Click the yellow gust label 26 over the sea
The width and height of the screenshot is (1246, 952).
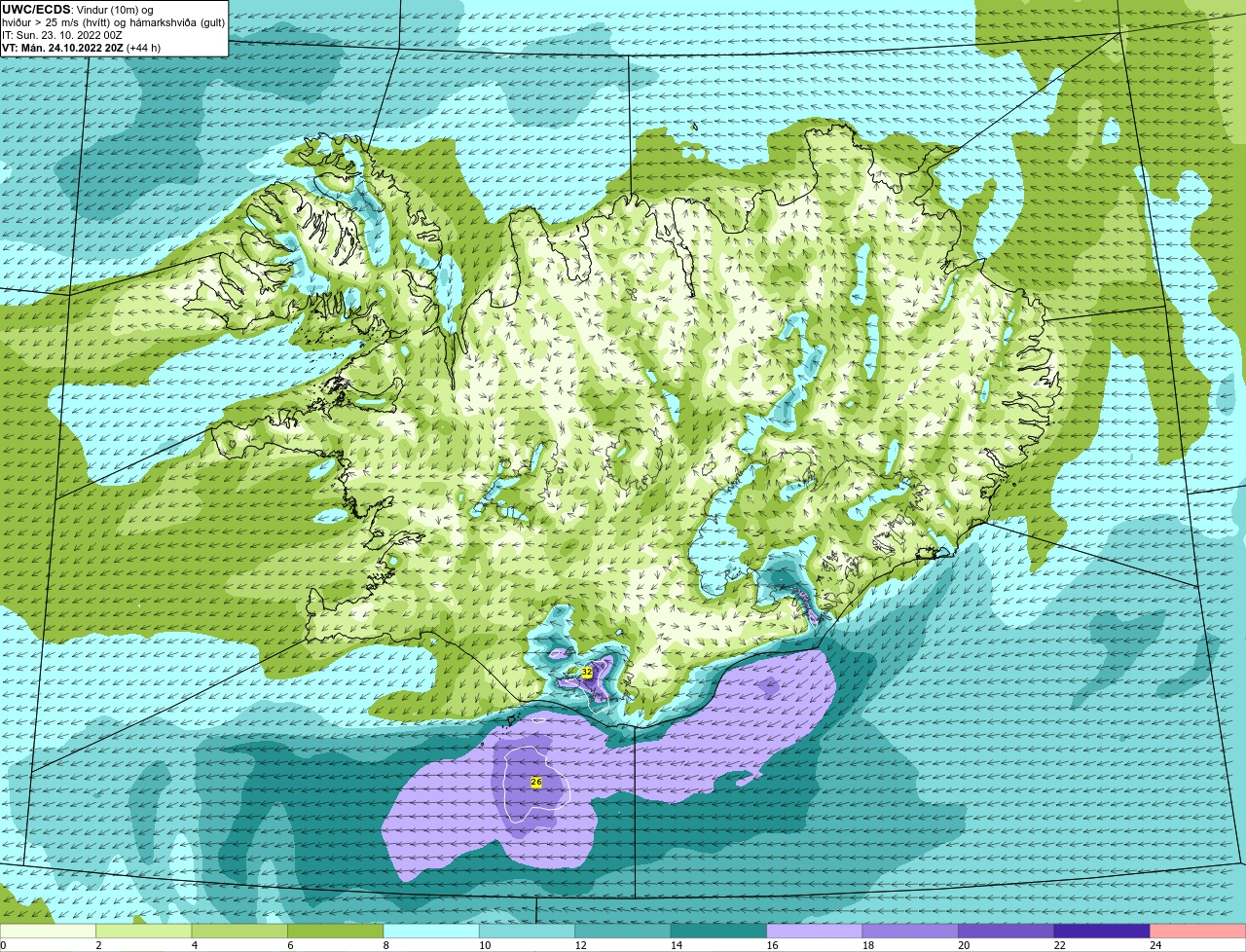click(535, 782)
